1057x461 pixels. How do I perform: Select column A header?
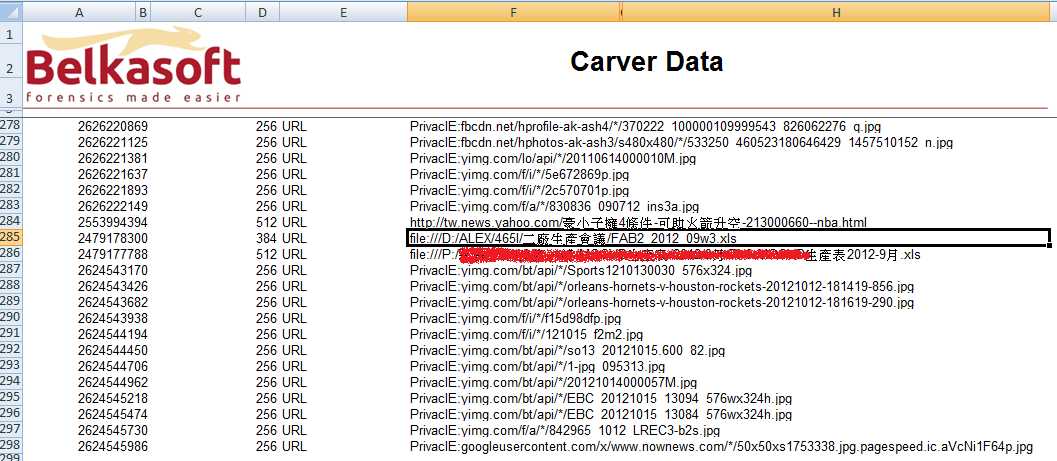point(80,12)
